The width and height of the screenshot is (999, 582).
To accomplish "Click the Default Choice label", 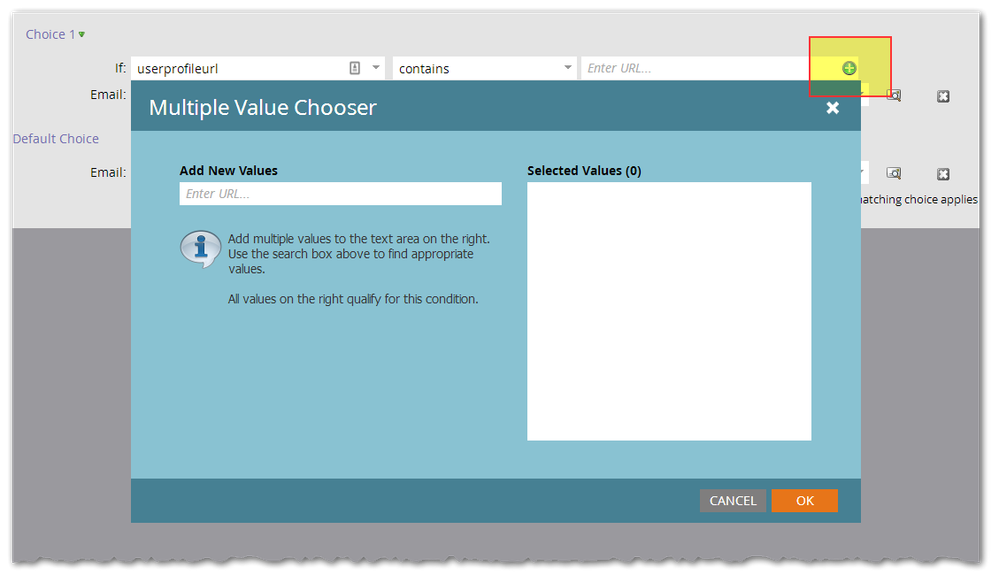I will pos(56,138).
